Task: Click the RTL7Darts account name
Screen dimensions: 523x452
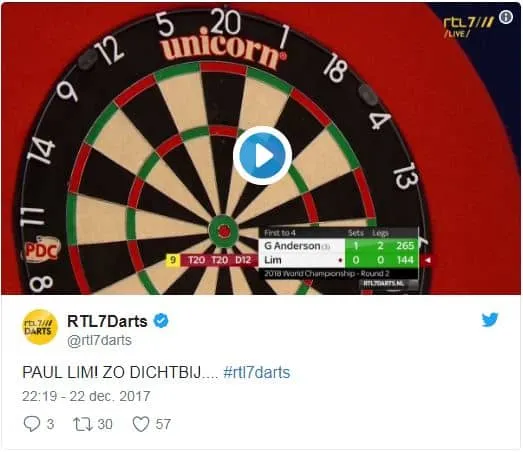Action: coord(107,321)
